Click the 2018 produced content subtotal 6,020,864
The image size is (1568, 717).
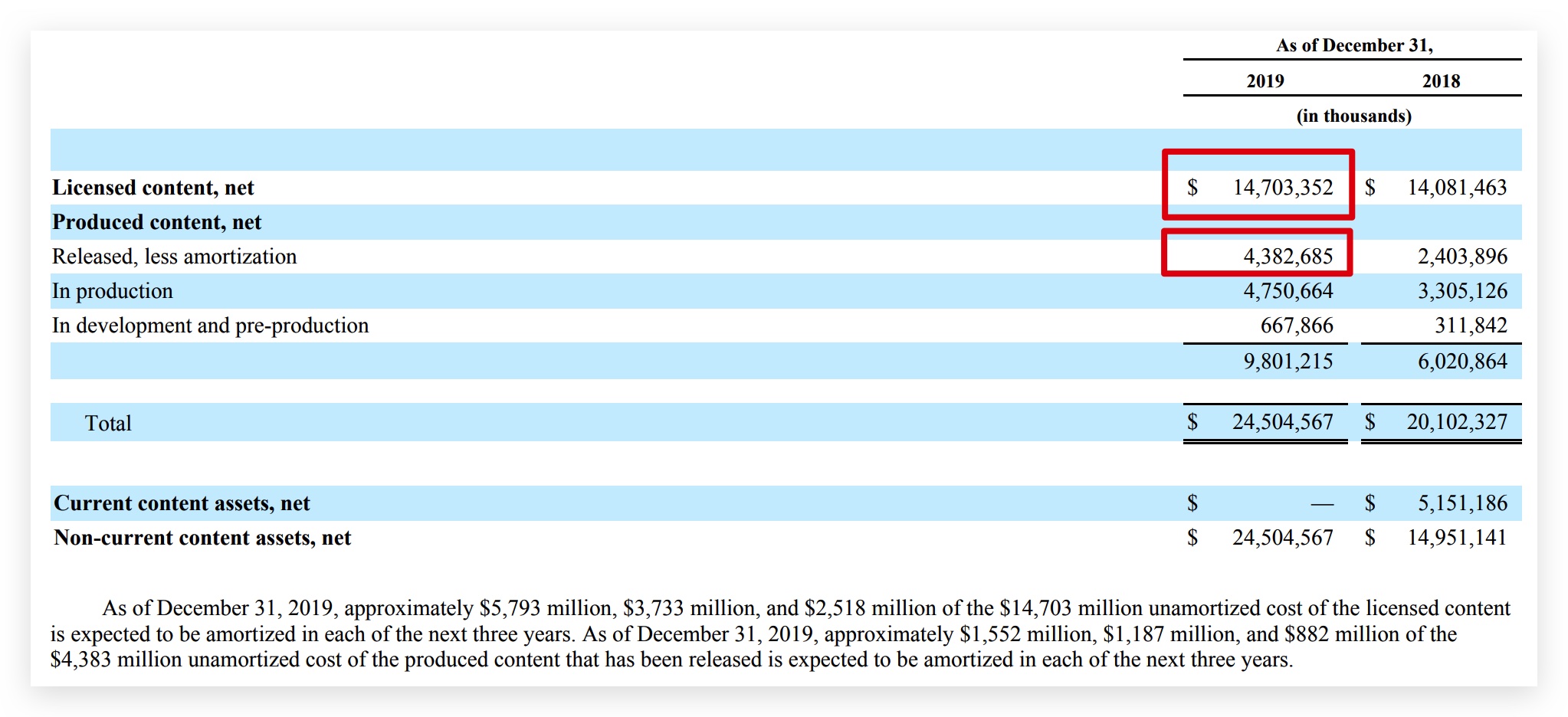point(1461,362)
